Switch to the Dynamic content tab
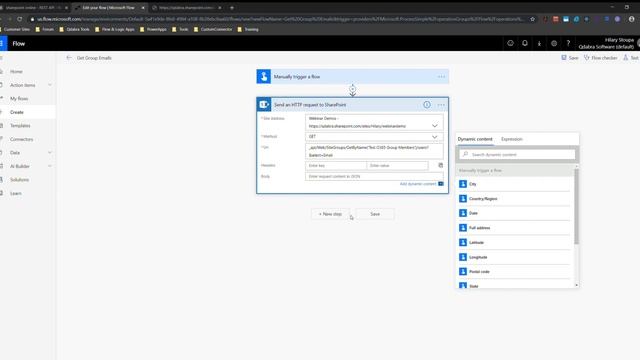 click(475, 139)
